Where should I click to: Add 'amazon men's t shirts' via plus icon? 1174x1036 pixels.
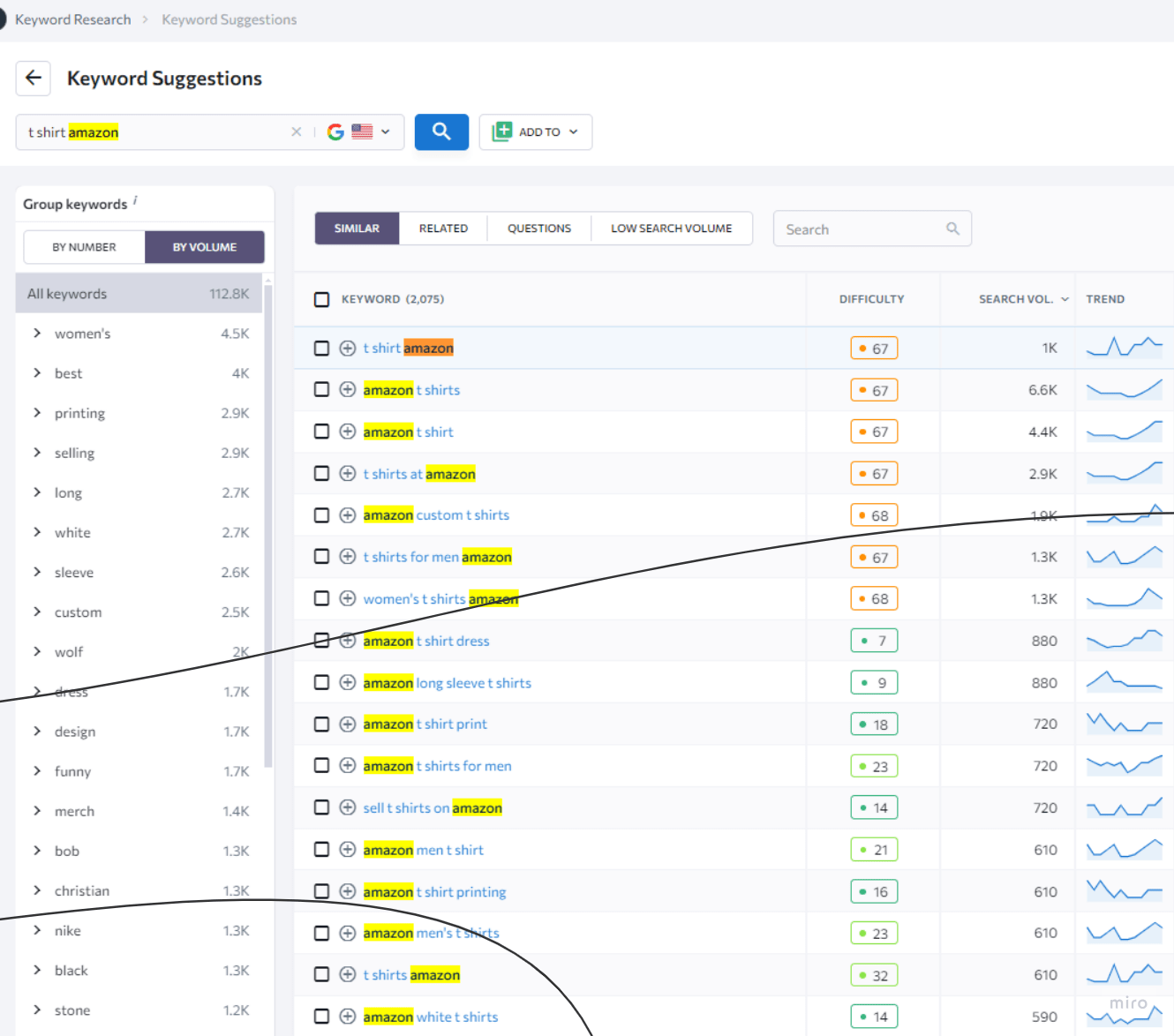pyautogui.click(x=348, y=933)
